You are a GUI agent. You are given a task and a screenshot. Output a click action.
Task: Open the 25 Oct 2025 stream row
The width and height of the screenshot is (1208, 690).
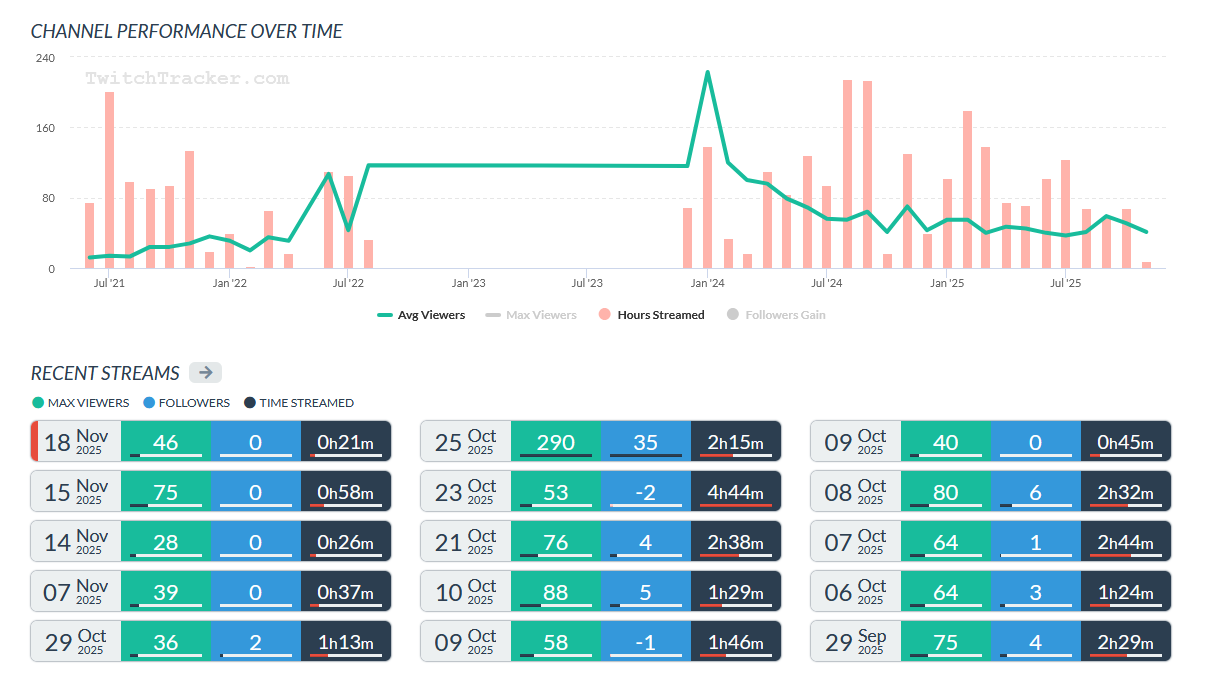coord(601,441)
